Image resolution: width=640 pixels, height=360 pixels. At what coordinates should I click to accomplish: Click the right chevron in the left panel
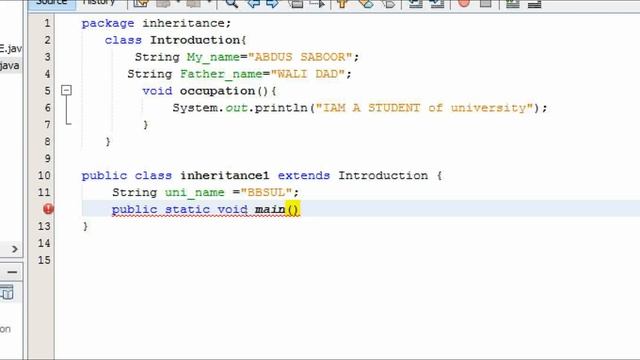coord(15,249)
